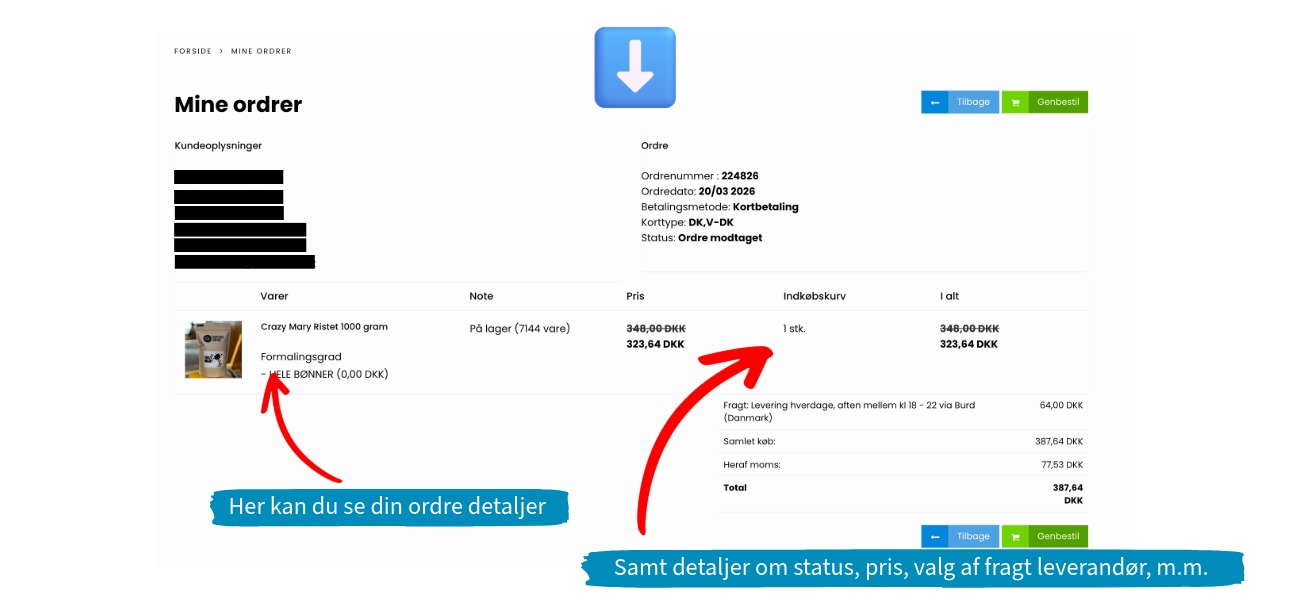Click back-arrow icon beside the Mine ordrer heading
The height and width of the screenshot is (600, 1300).
tap(935, 102)
